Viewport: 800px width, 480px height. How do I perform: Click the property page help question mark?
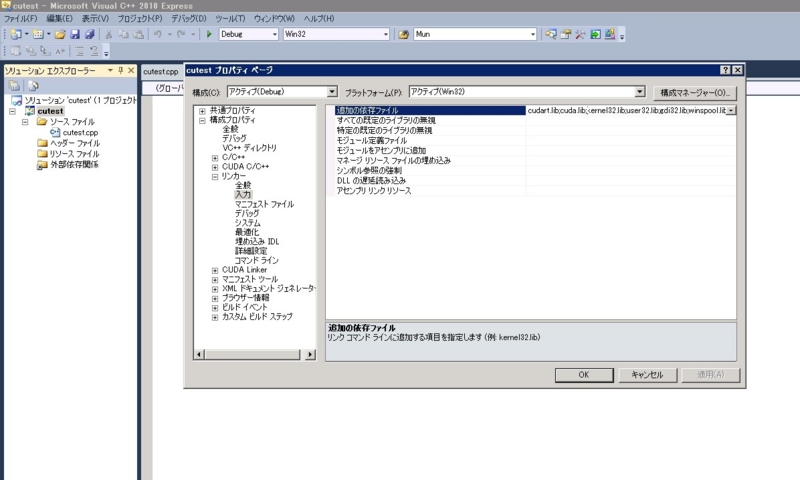[726, 70]
